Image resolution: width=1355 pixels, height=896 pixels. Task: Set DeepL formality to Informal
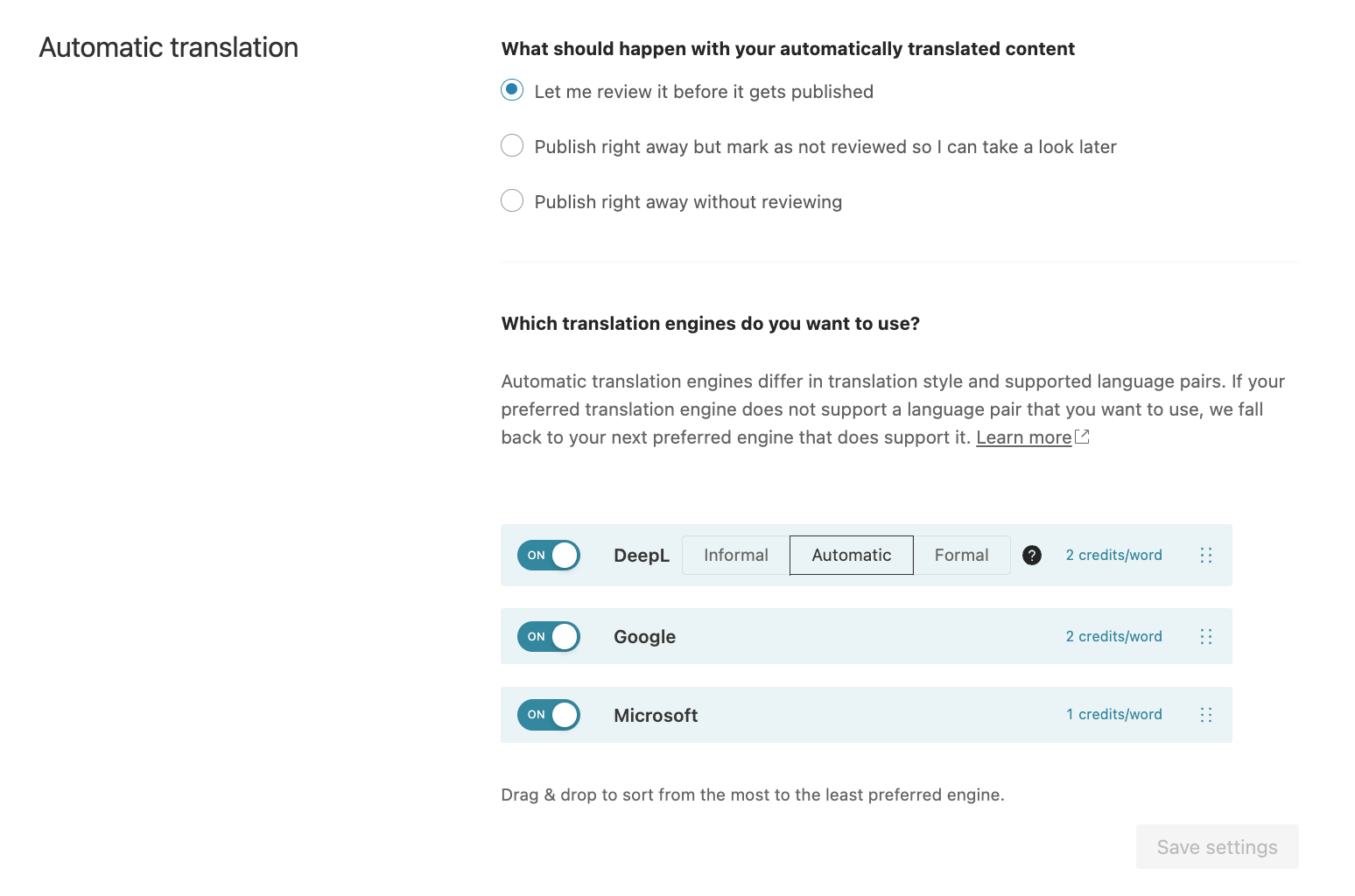[736, 556]
